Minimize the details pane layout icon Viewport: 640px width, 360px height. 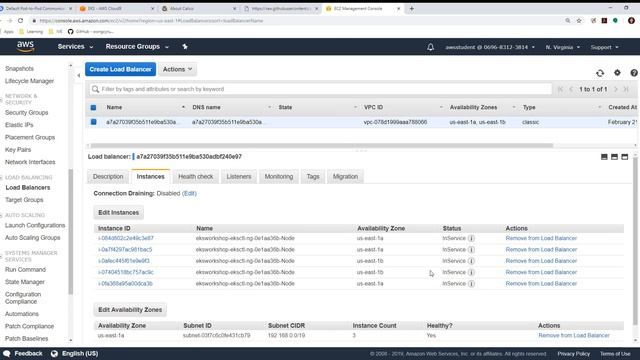[604, 157]
